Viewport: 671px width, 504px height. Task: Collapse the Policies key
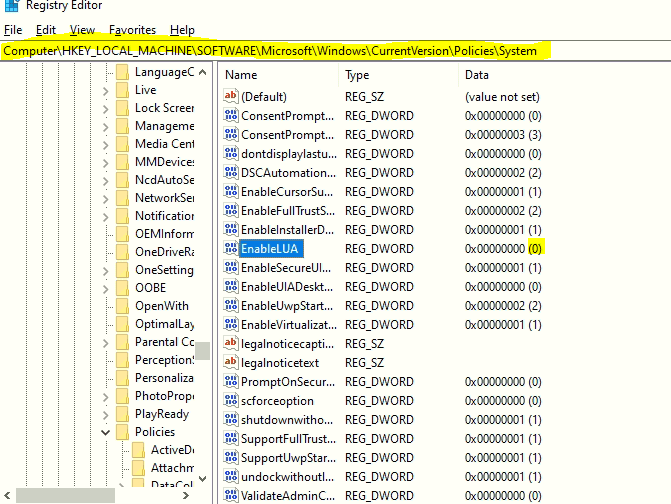pyautogui.click(x=105, y=433)
